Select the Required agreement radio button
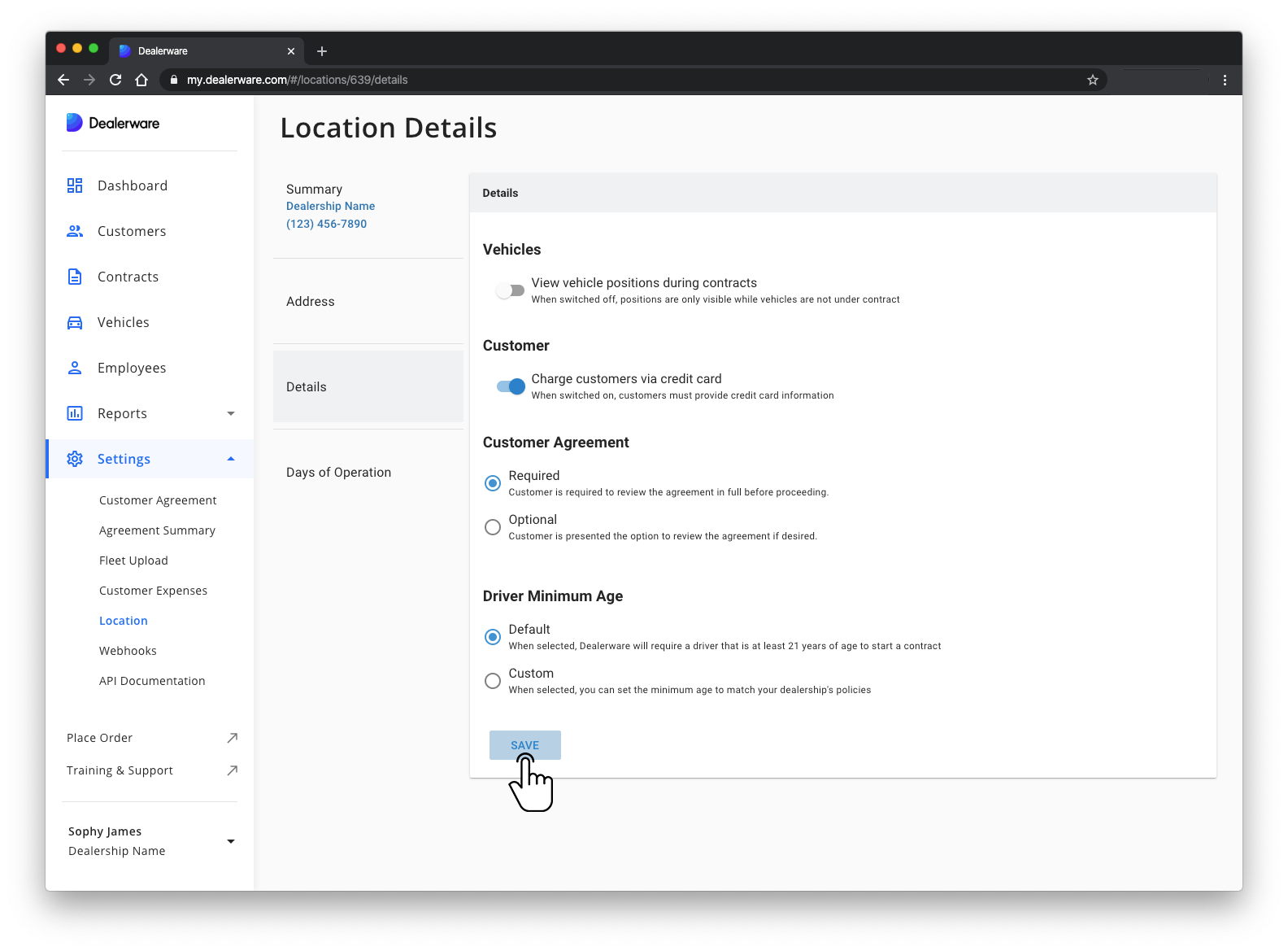The height and width of the screenshot is (951, 1288). 493,483
